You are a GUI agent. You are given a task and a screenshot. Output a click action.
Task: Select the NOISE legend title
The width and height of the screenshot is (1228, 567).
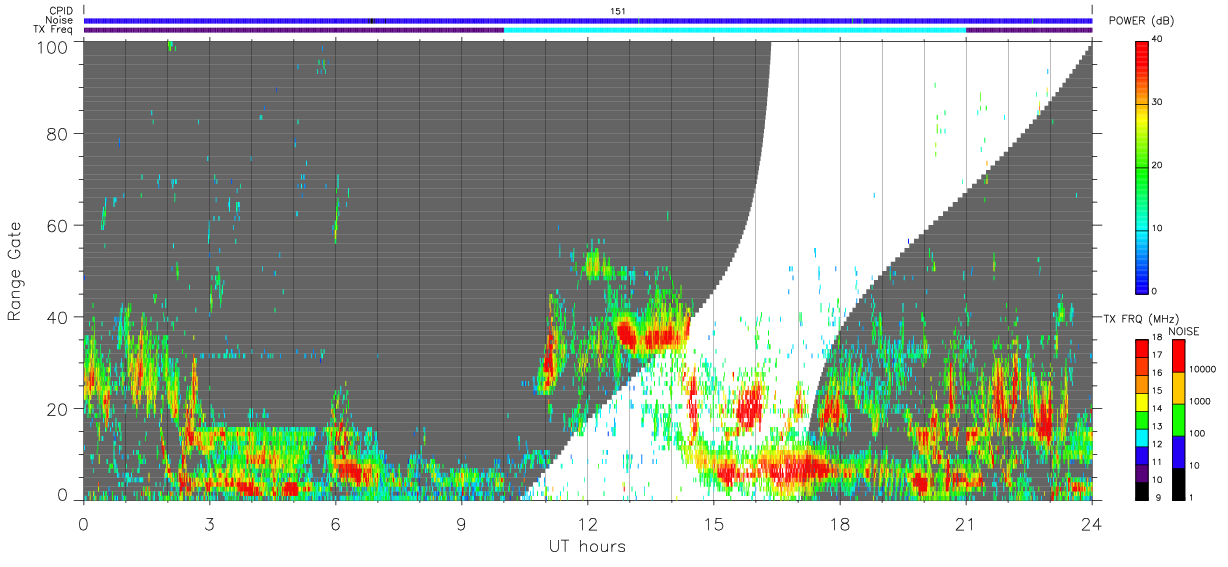click(1184, 331)
